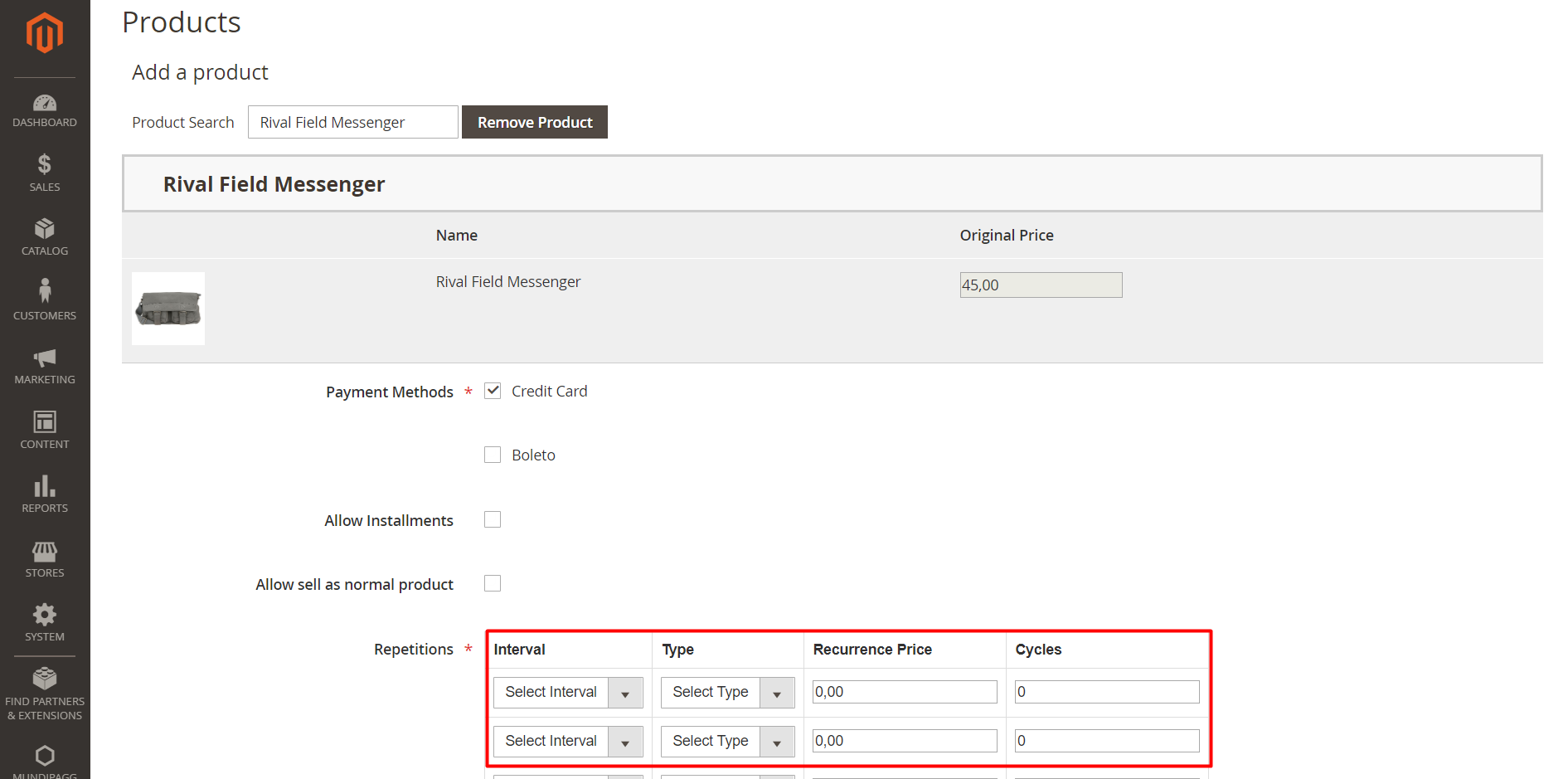The width and height of the screenshot is (1568, 779).
Task: Open first row Select Type dropdown
Action: point(727,692)
